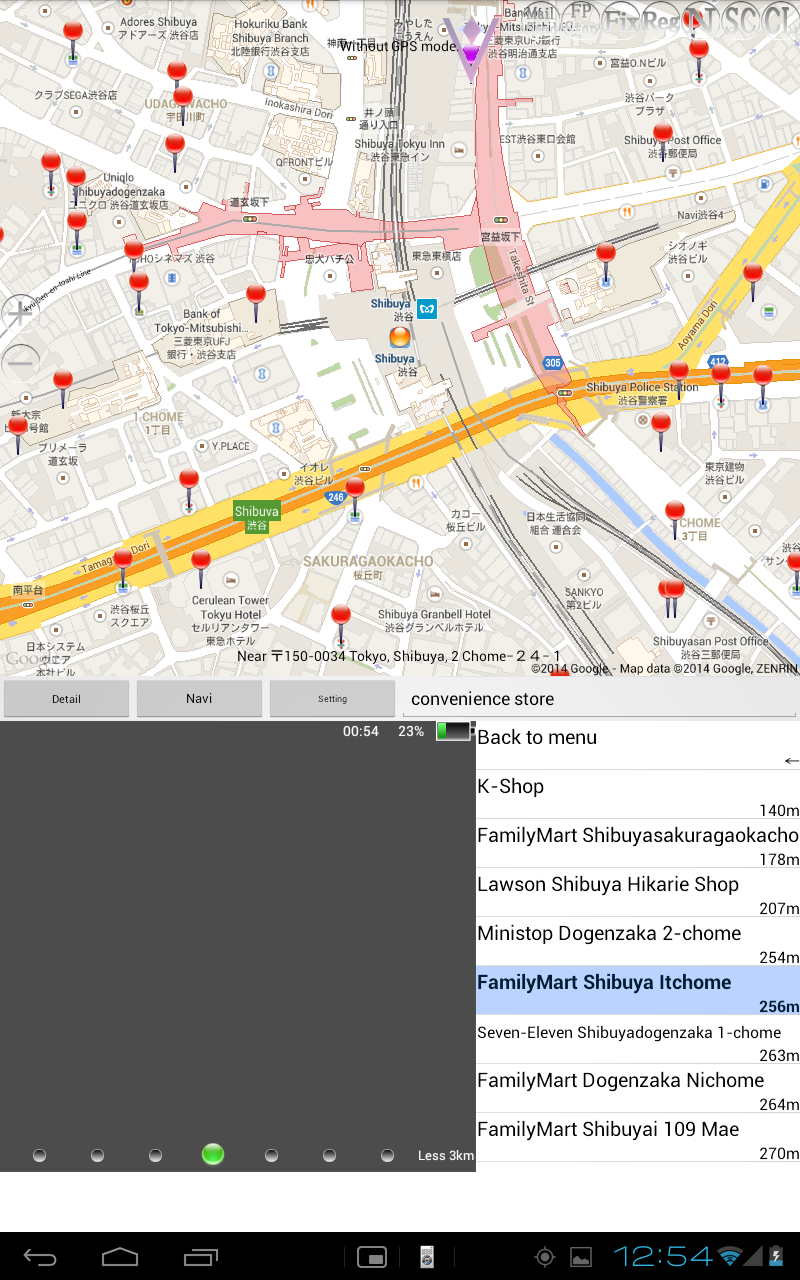800x1280 pixels.
Task: Open Android Recent apps button
Action: 200,1257
